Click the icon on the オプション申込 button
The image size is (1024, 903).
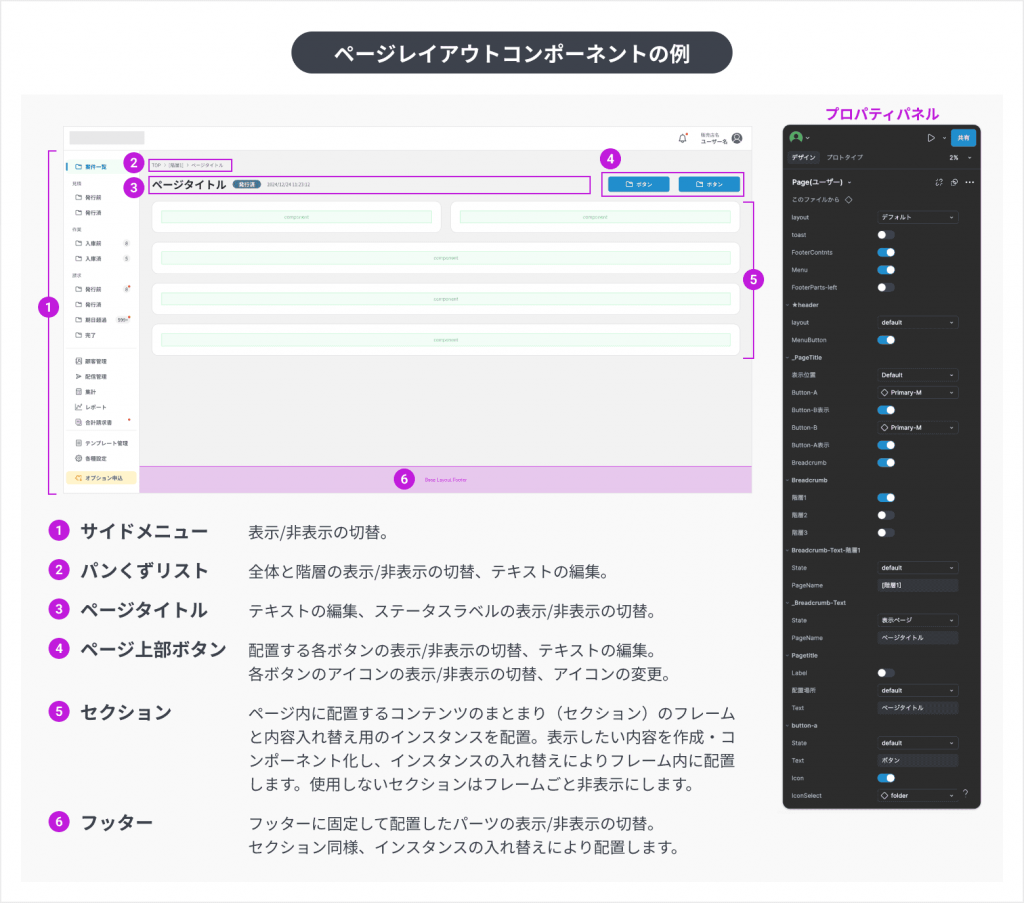[x=78, y=478]
